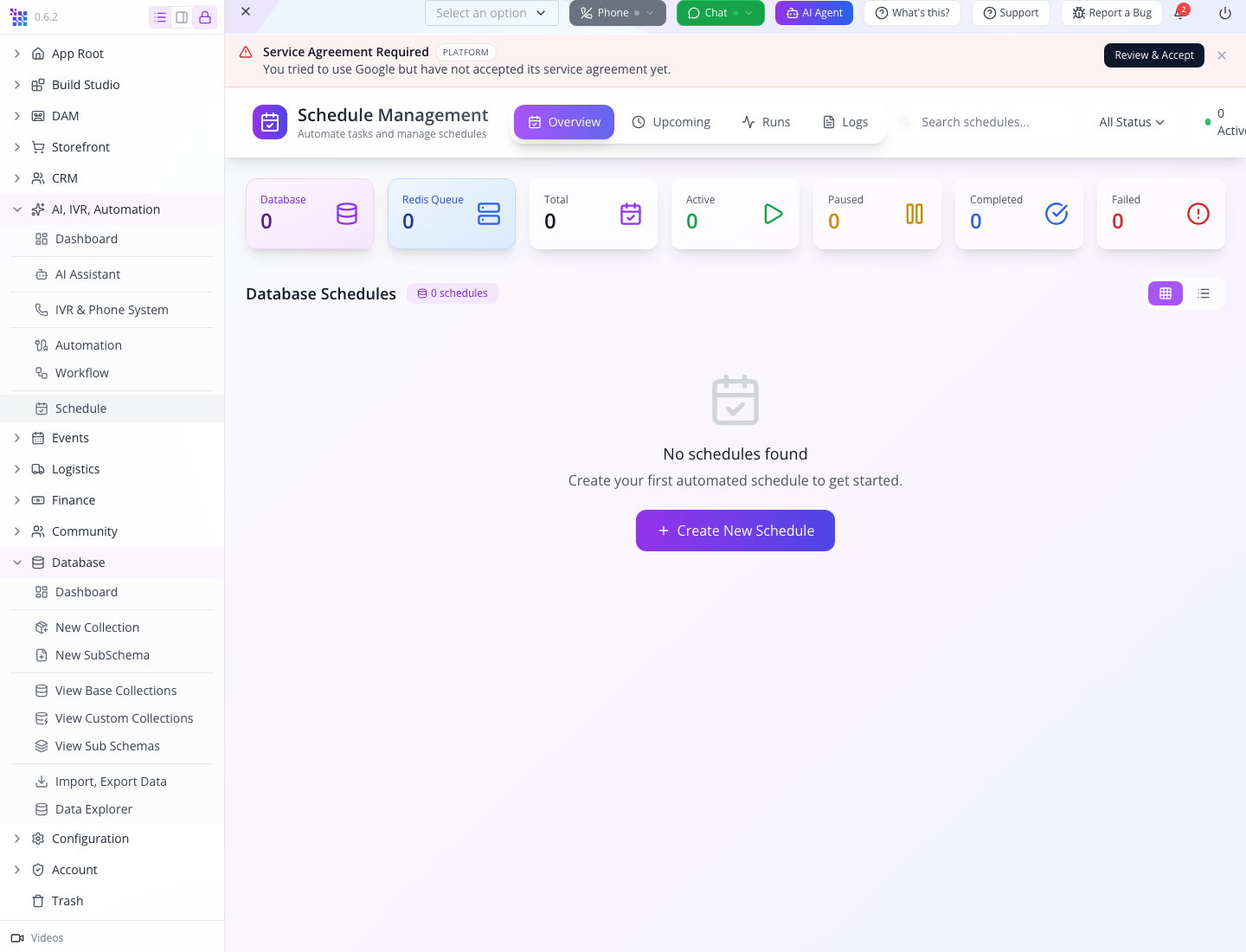The width and height of the screenshot is (1246, 952).
Task: Click the Active play icon
Action: click(x=773, y=214)
